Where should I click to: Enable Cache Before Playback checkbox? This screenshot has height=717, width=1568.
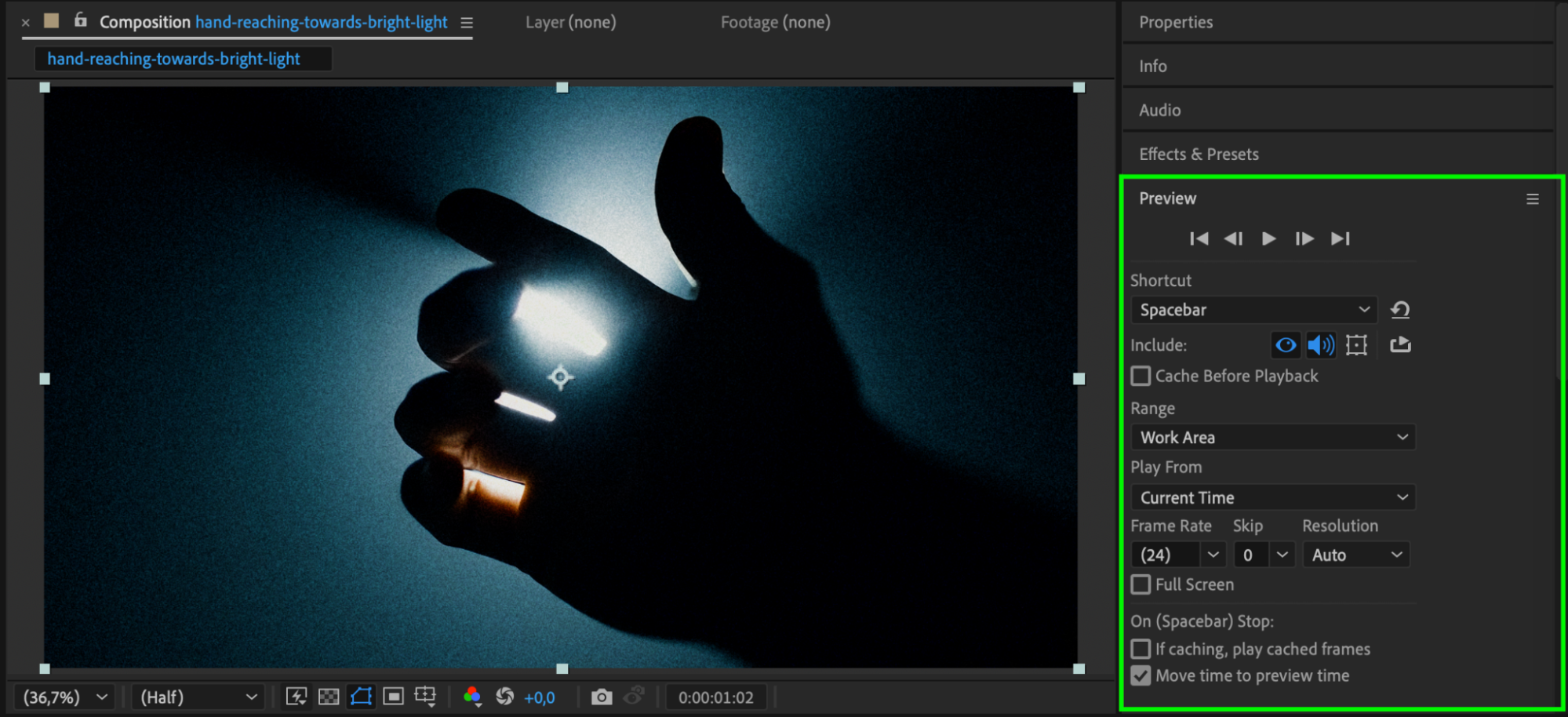[x=1141, y=377]
